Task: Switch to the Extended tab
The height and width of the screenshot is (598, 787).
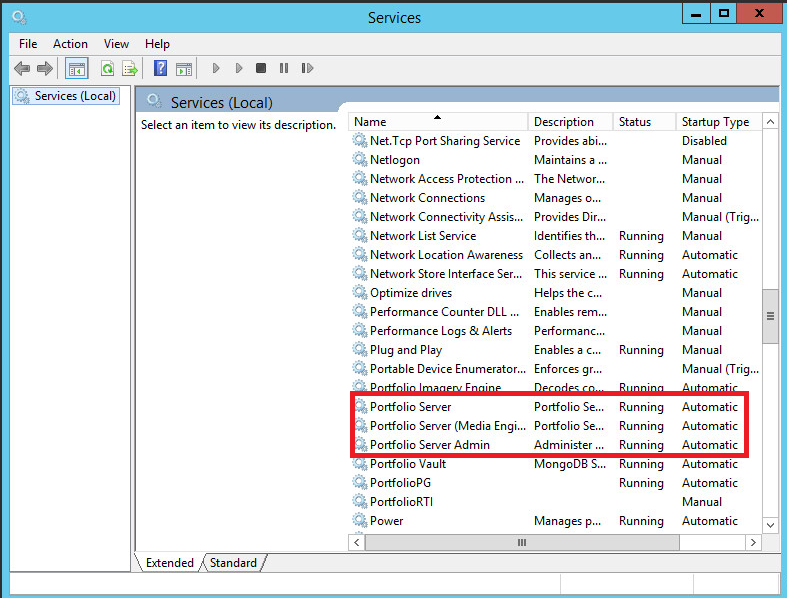Action: (170, 562)
